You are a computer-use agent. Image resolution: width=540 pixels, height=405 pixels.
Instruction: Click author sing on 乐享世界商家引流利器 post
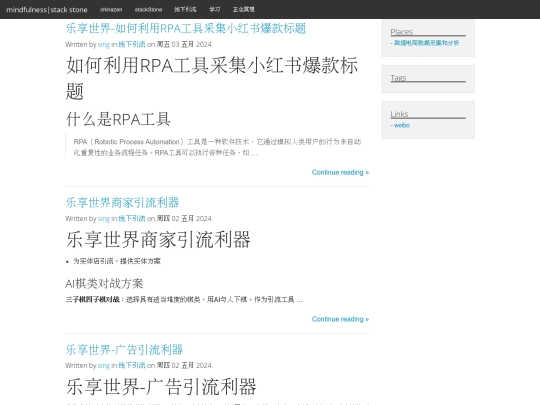click(x=104, y=219)
